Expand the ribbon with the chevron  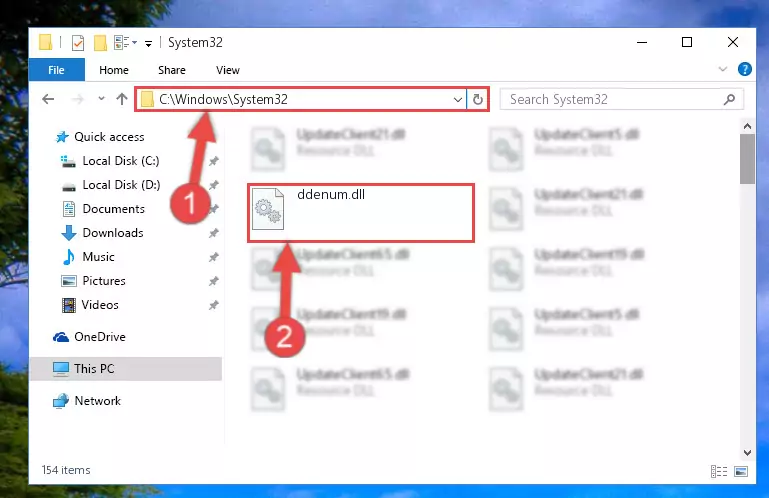click(x=722, y=69)
